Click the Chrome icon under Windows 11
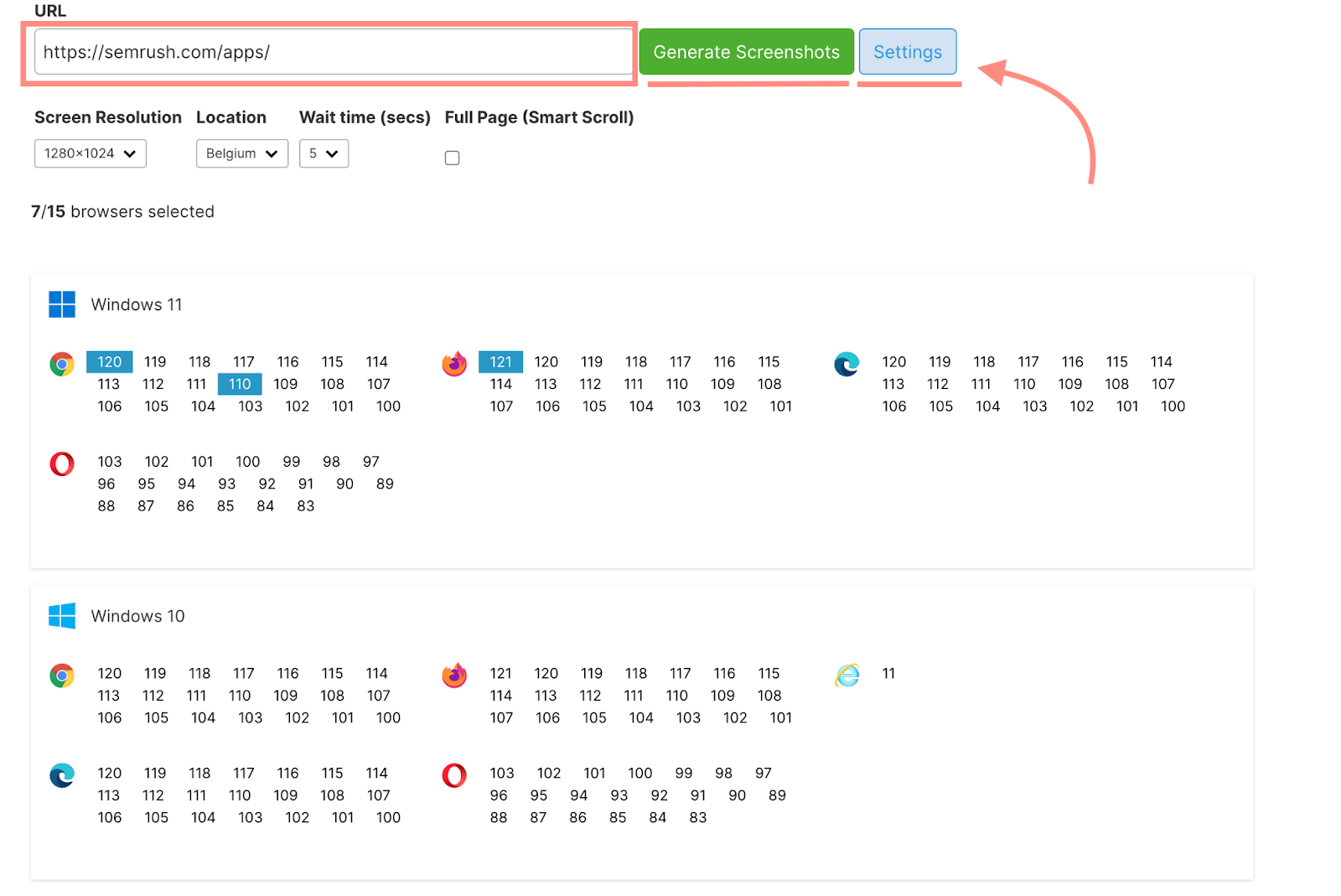Screen dimensions: 1341x896 click(x=62, y=364)
